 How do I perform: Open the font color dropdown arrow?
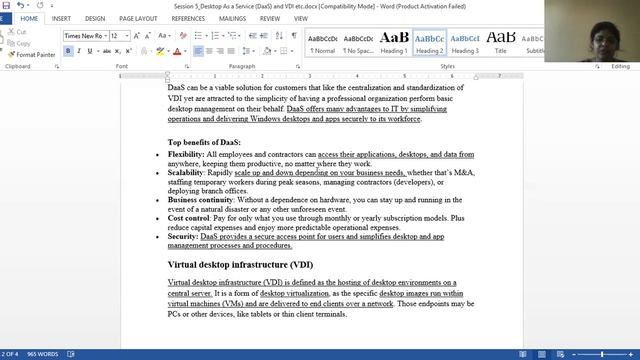pyautogui.click(x=185, y=51)
